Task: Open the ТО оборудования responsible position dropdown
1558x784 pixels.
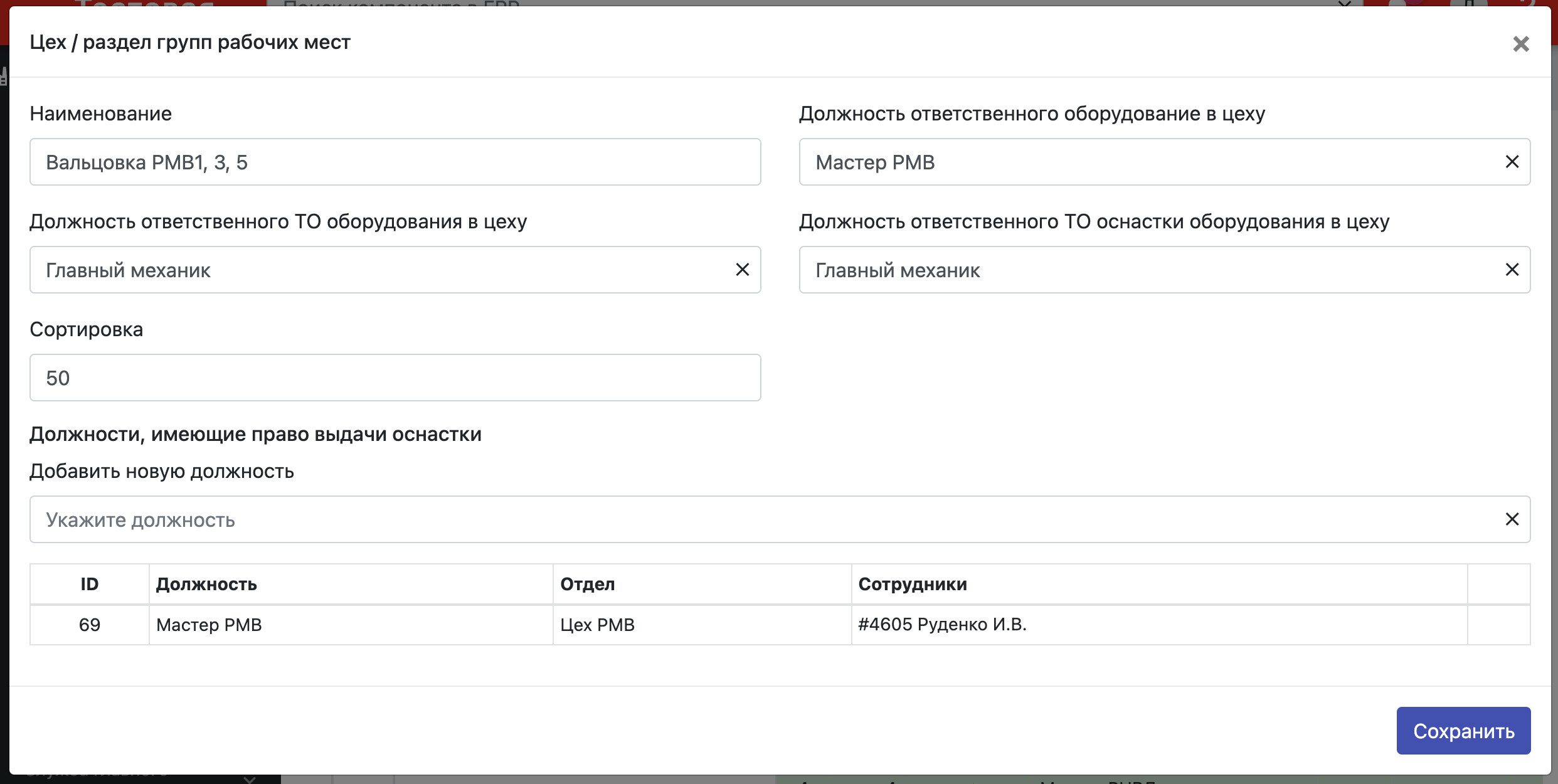Action: pyautogui.click(x=376, y=270)
